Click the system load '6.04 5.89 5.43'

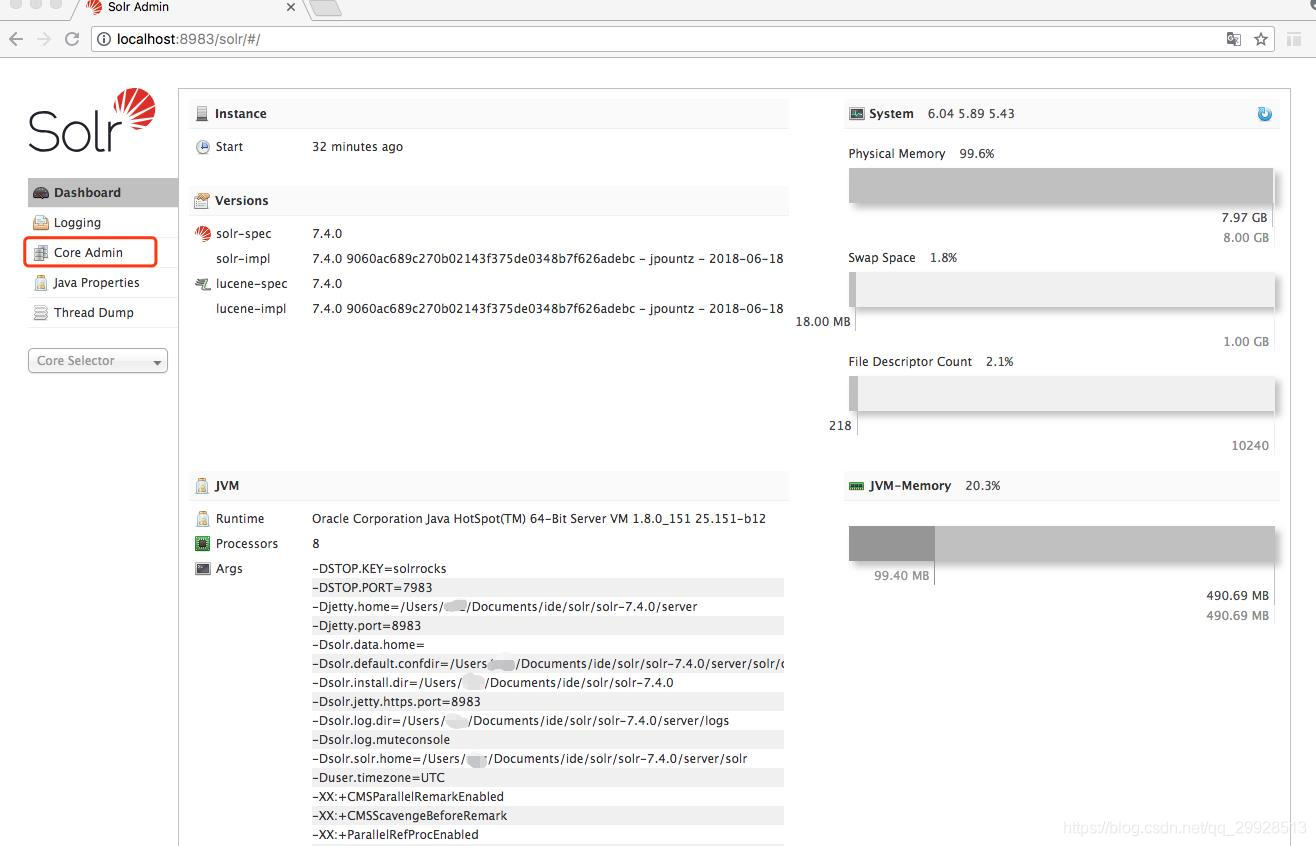[971, 113]
